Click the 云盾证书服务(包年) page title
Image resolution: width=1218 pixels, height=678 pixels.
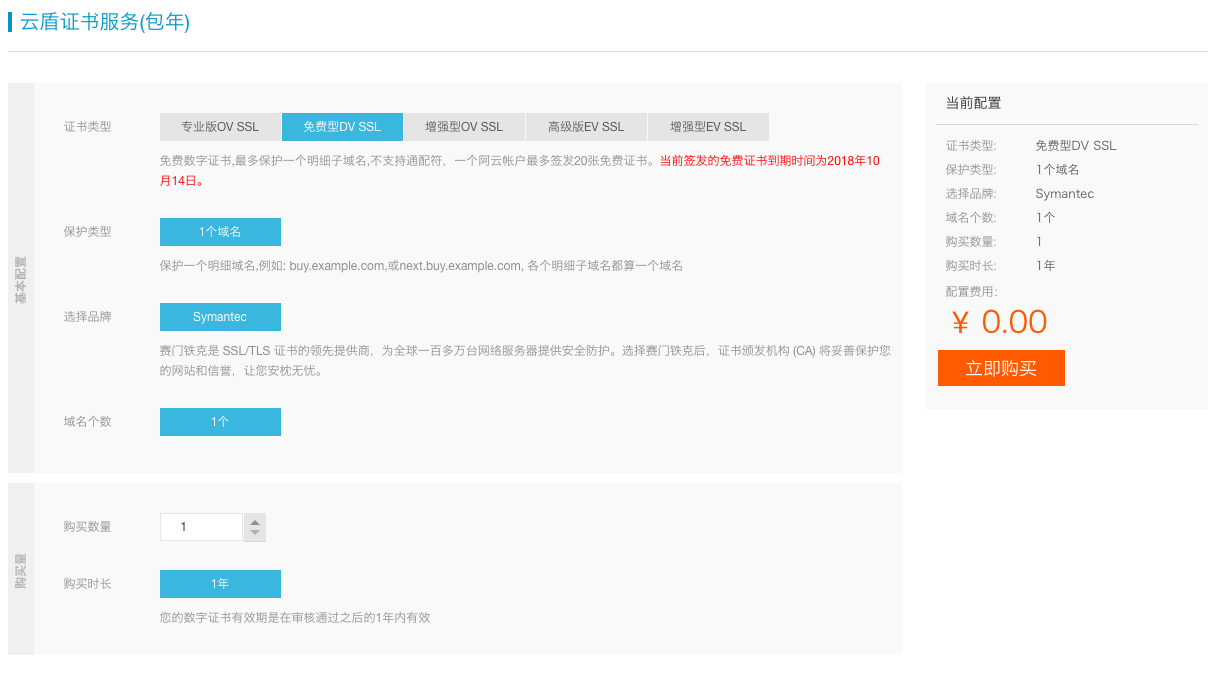(x=105, y=21)
